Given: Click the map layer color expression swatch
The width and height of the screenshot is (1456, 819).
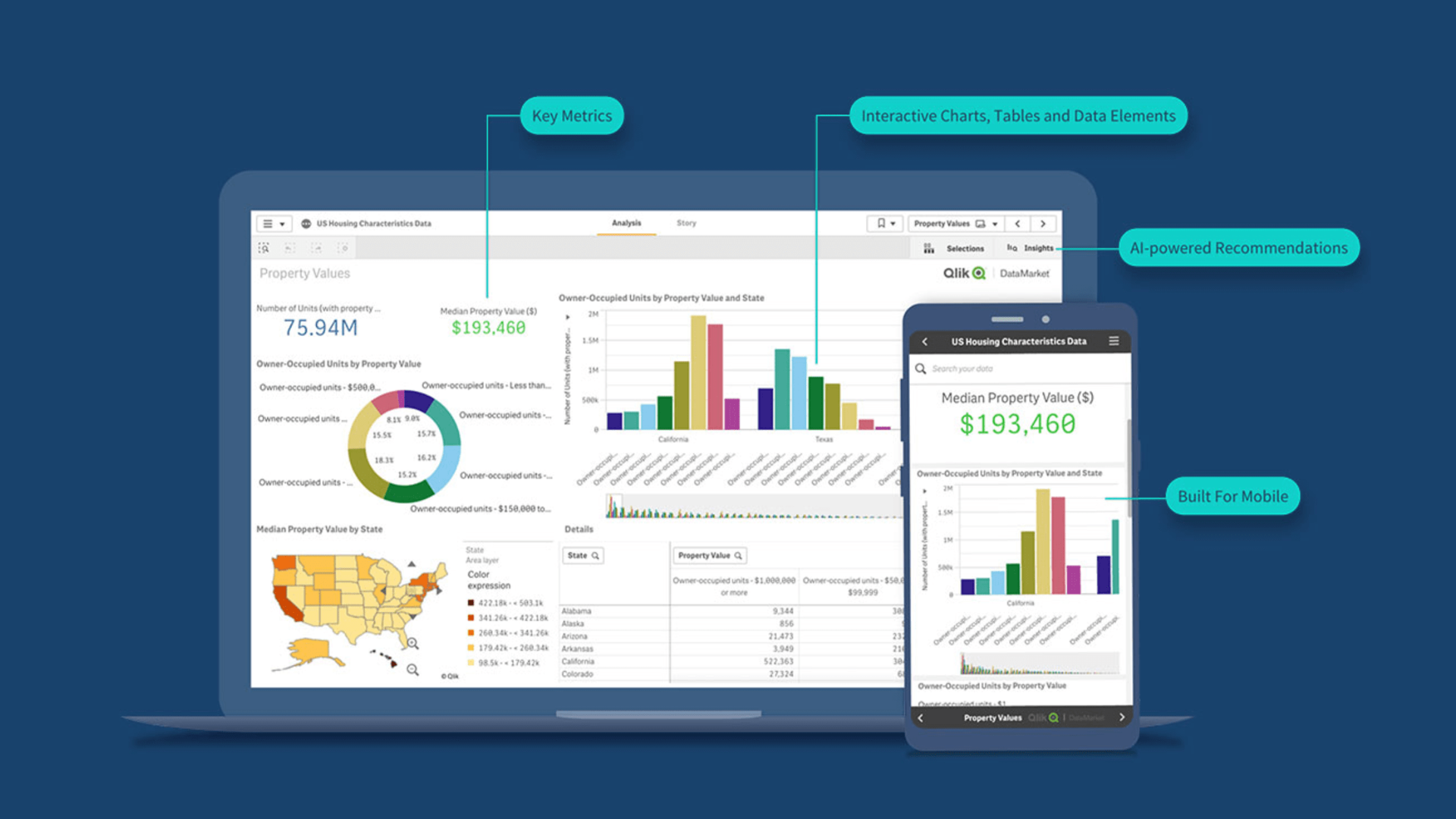Looking at the screenshot, I should [x=467, y=605].
